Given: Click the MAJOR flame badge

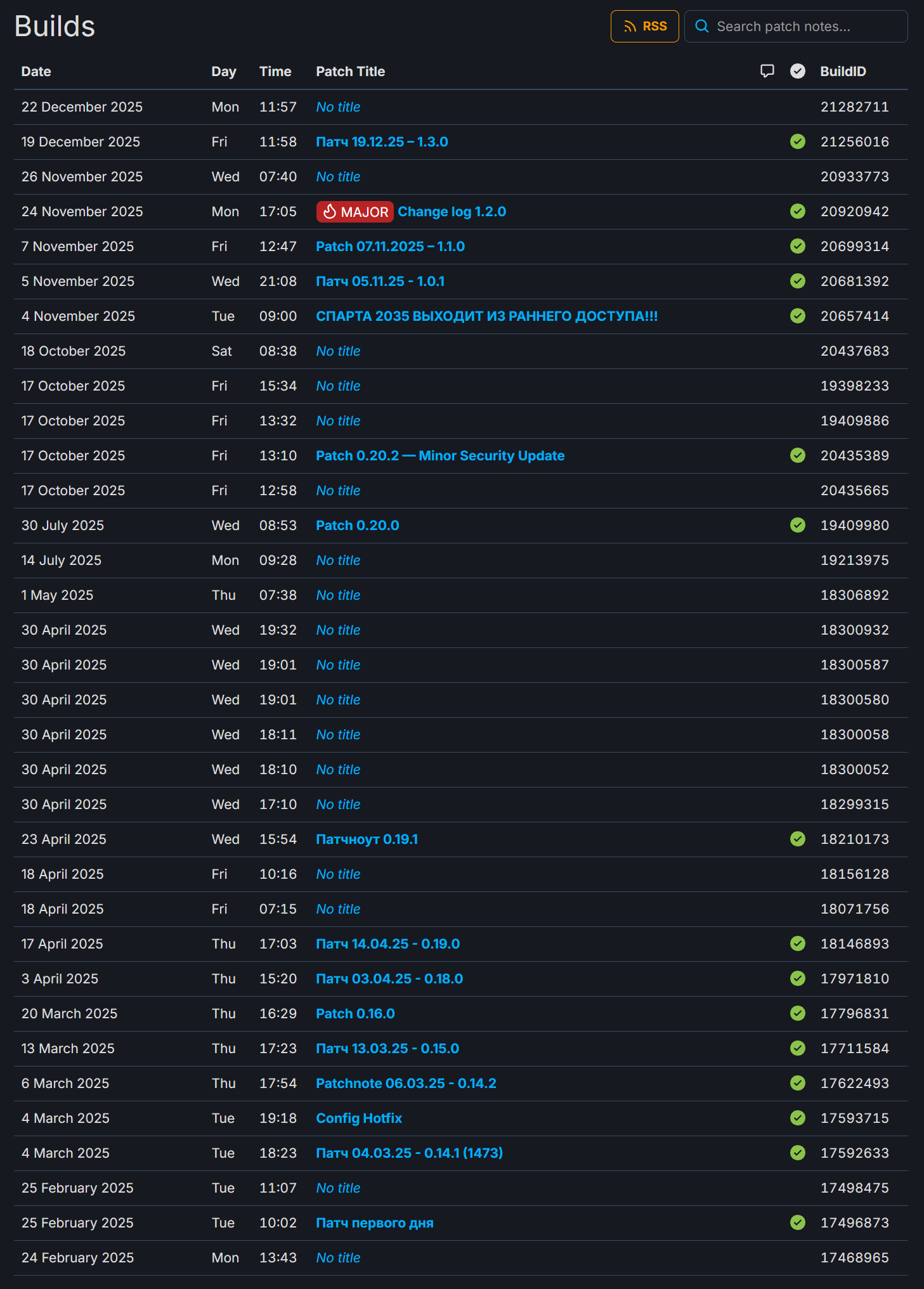Looking at the screenshot, I should (355, 212).
